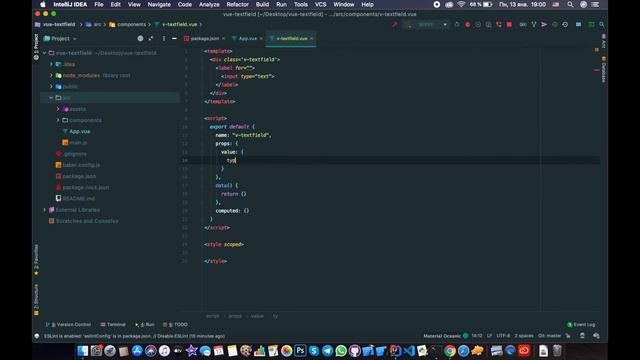This screenshot has height=360, width=640.
Task: Open the Terminal tool window
Action: [113, 324]
